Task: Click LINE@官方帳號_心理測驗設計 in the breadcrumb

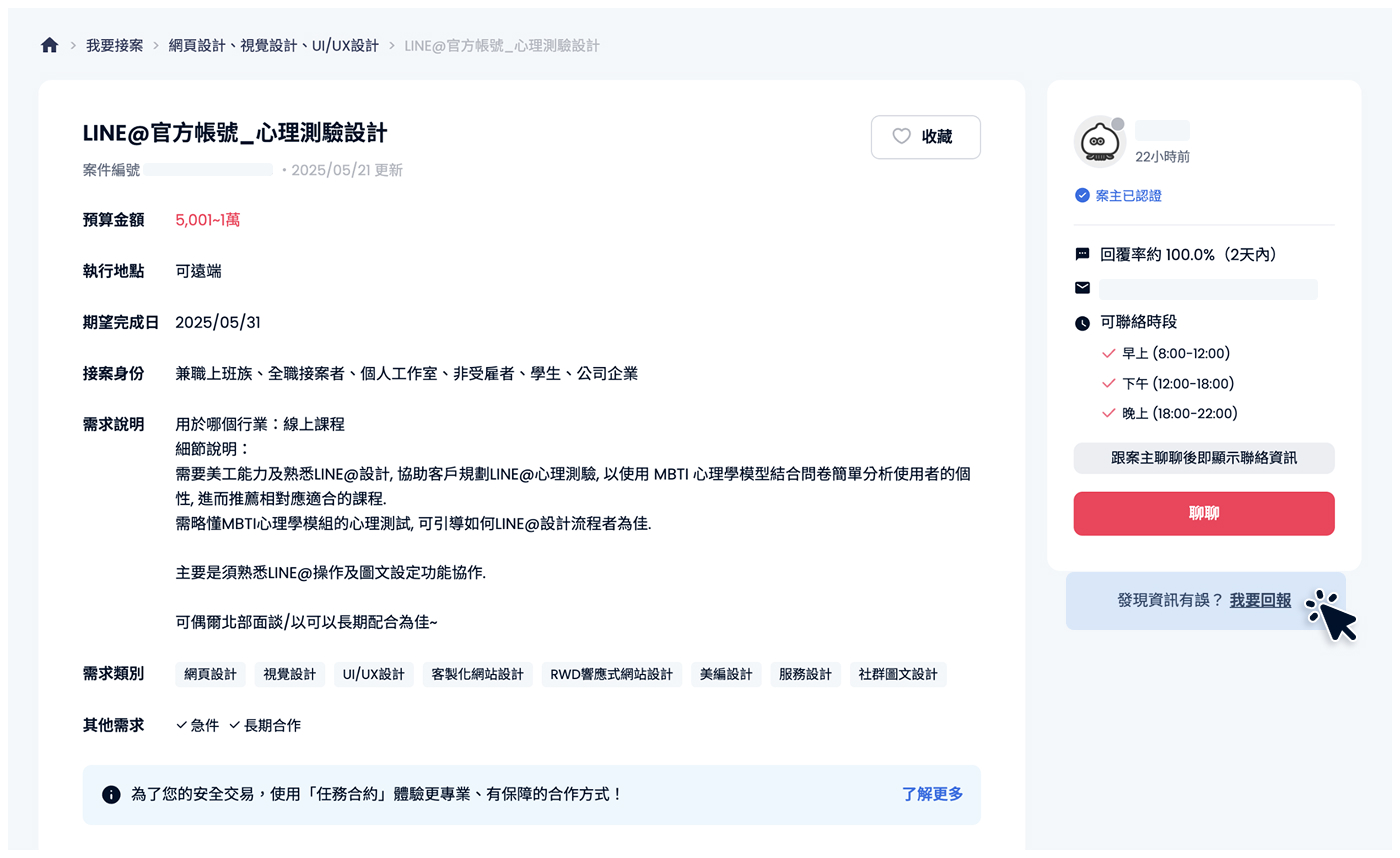Action: [502, 46]
